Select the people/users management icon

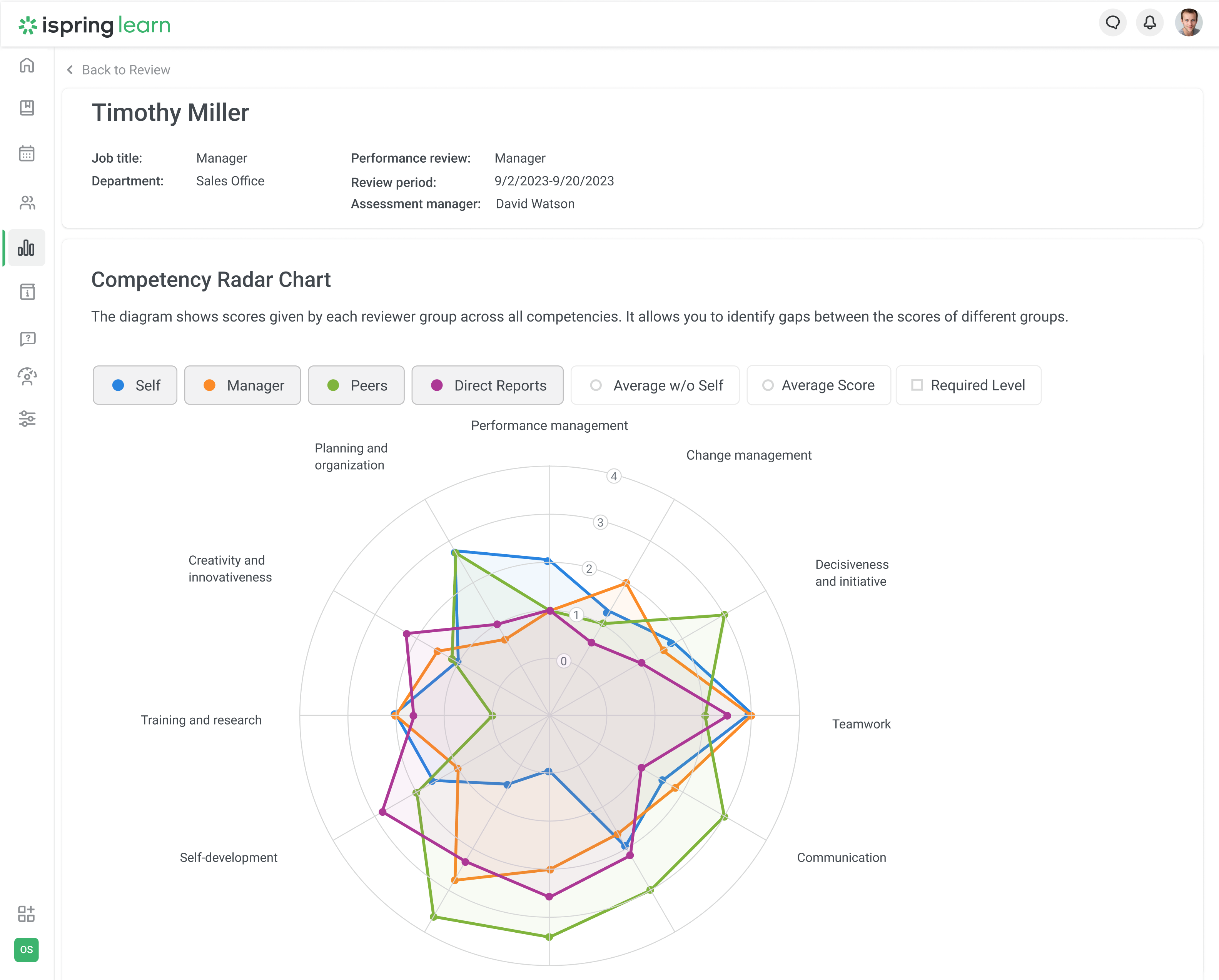click(x=26, y=202)
